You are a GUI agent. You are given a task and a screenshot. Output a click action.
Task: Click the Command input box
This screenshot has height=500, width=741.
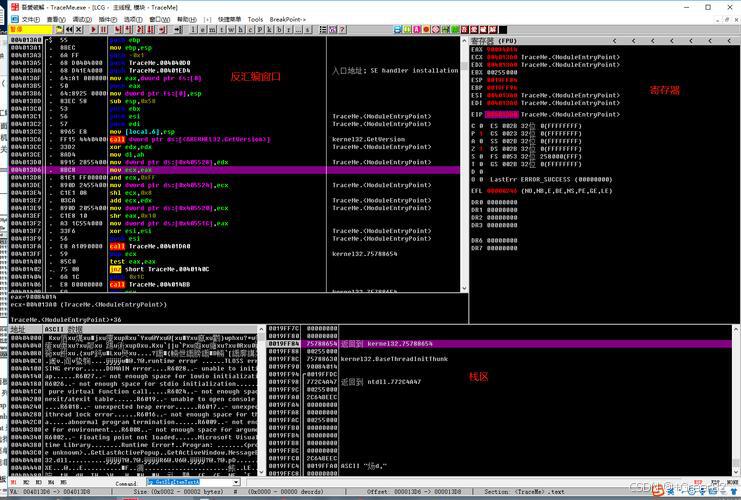coord(190,483)
